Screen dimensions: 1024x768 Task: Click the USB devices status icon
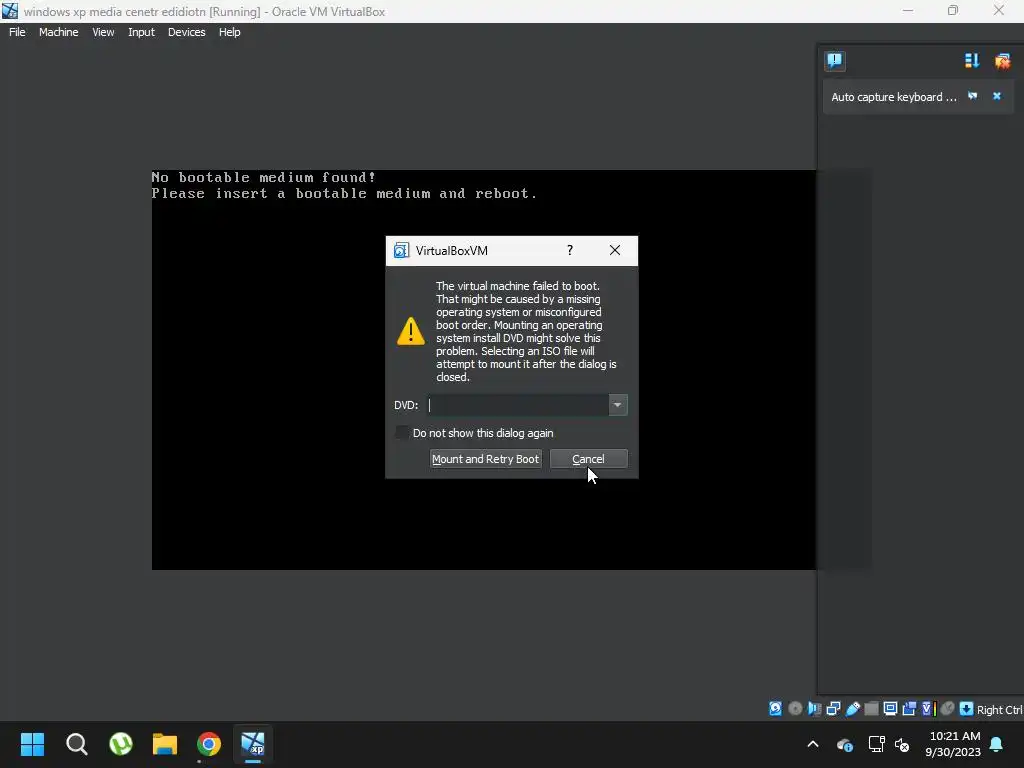852,709
